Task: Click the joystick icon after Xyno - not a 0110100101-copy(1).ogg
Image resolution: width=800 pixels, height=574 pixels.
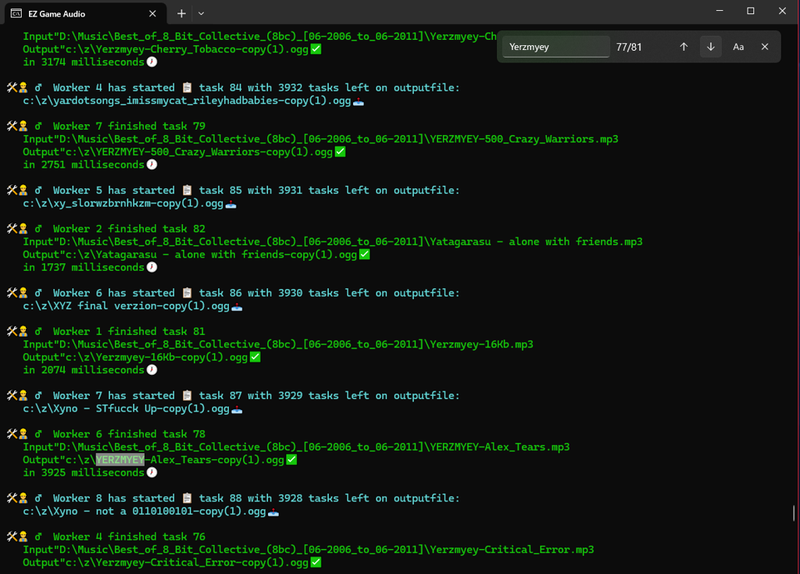Action: (273, 512)
